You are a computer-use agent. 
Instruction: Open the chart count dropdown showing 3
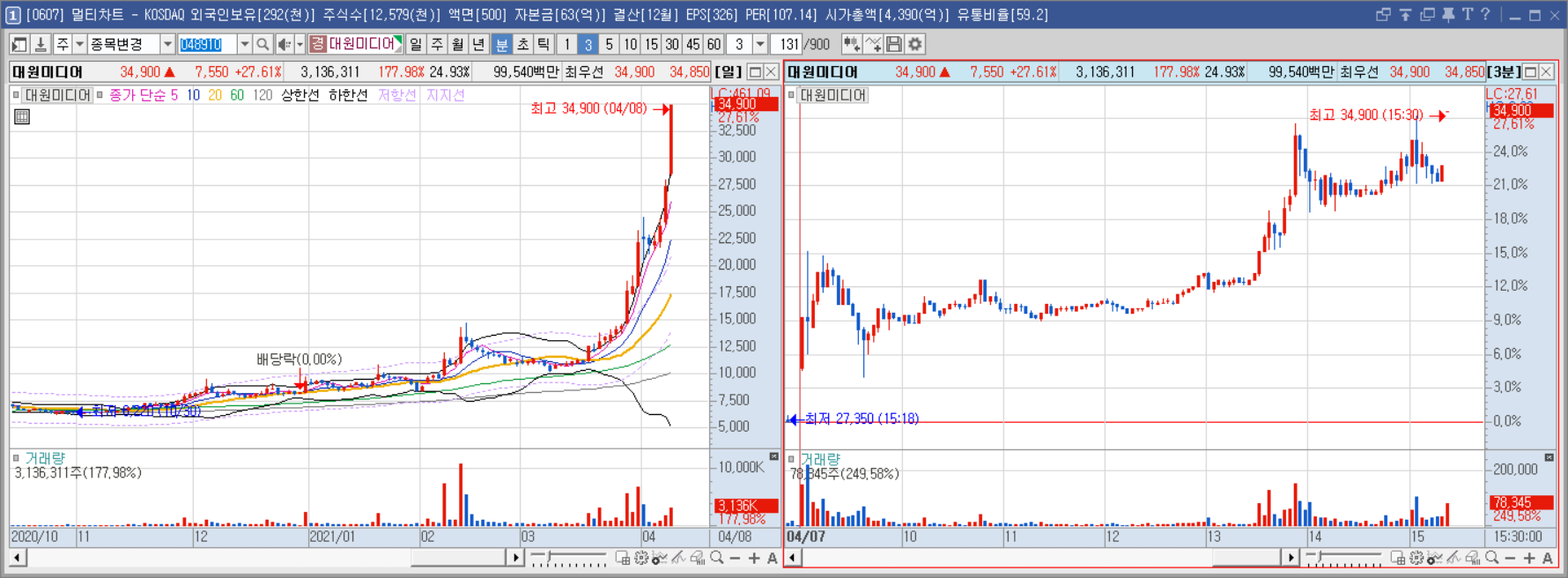point(759,44)
